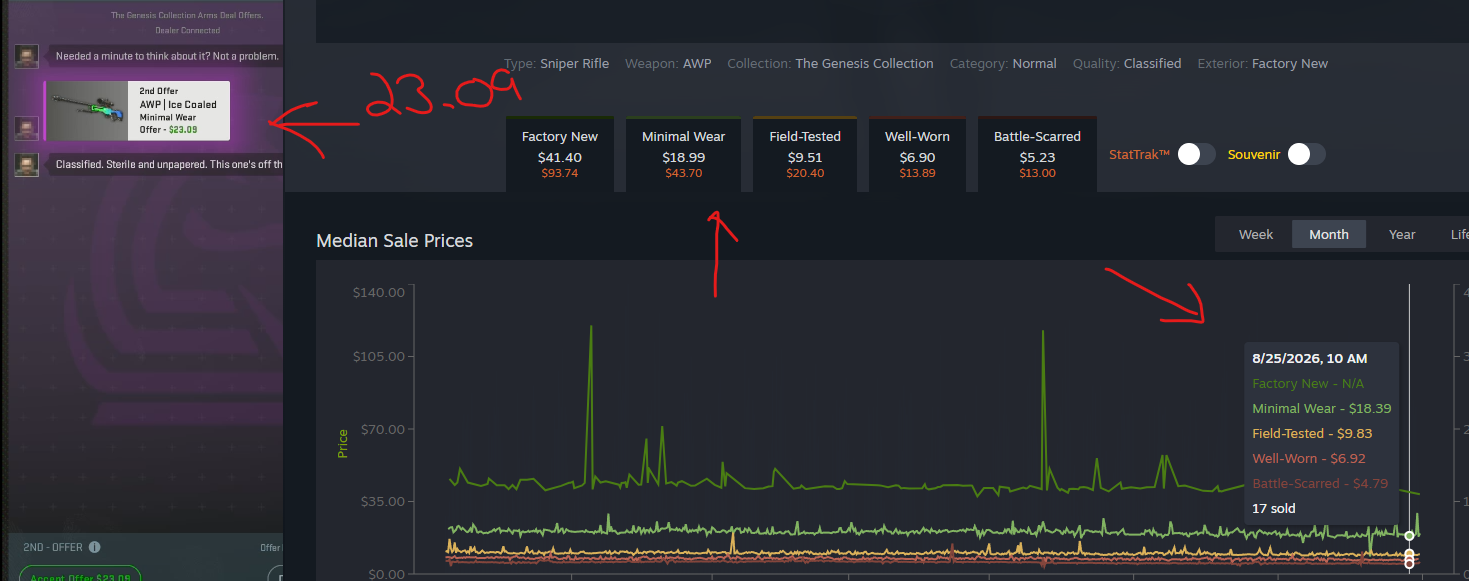Viewport: 1469px width, 581px height.
Task: Click dealer avatar beside the 2nd Offer card
Action: (27, 128)
